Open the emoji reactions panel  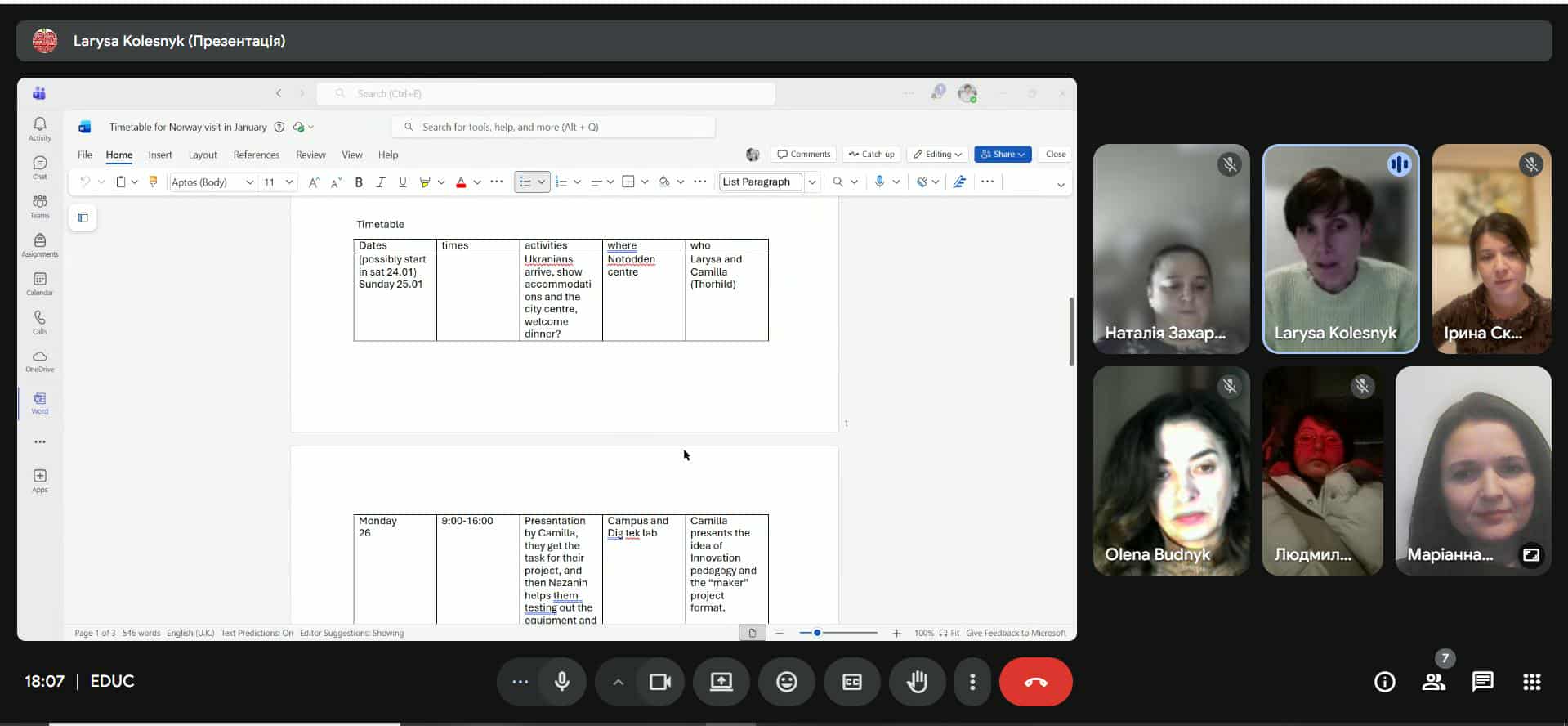tap(786, 682)
